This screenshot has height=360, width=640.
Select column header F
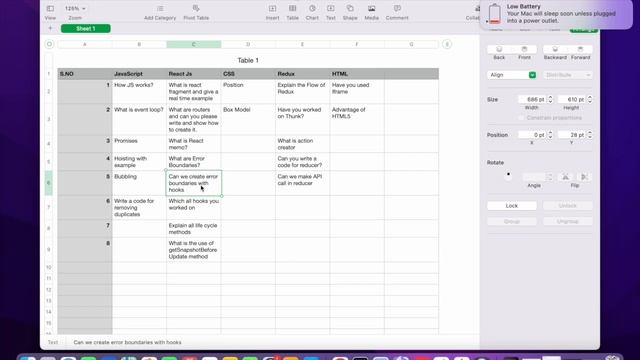pos(357,44)
